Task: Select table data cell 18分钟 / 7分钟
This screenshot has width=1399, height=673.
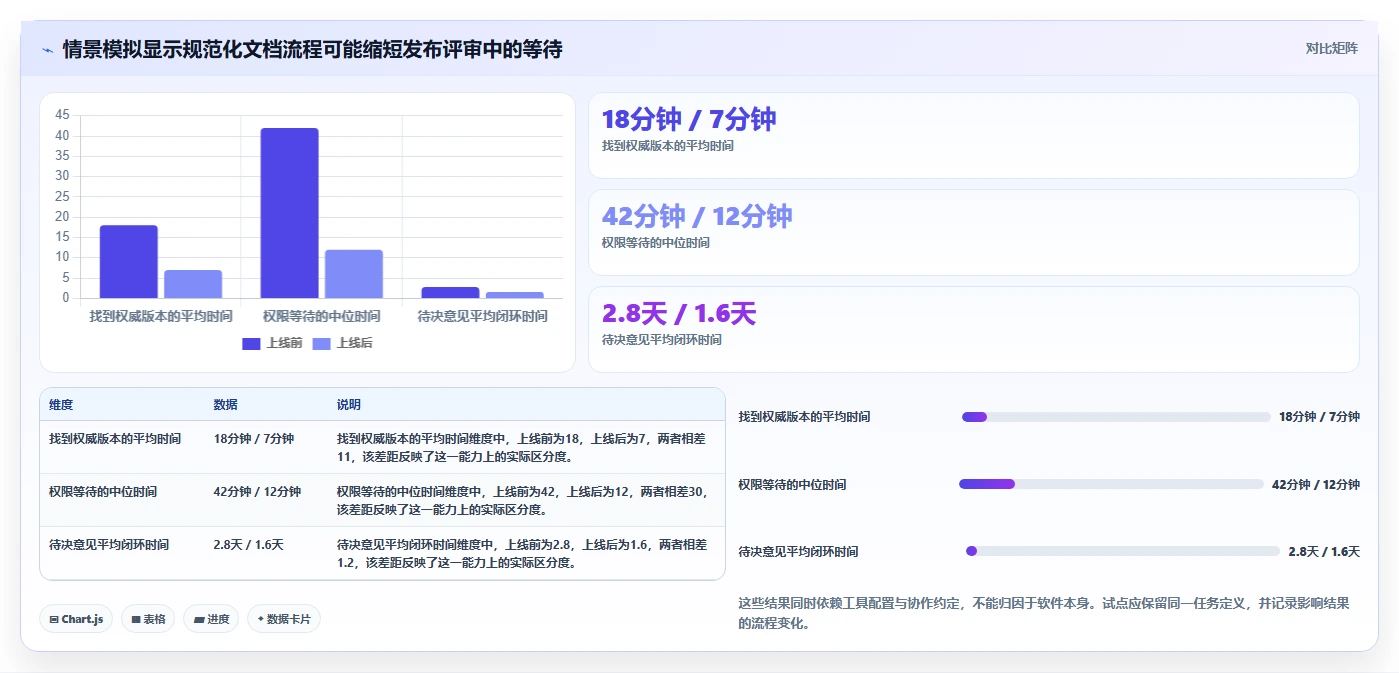Action: (253, 439)
